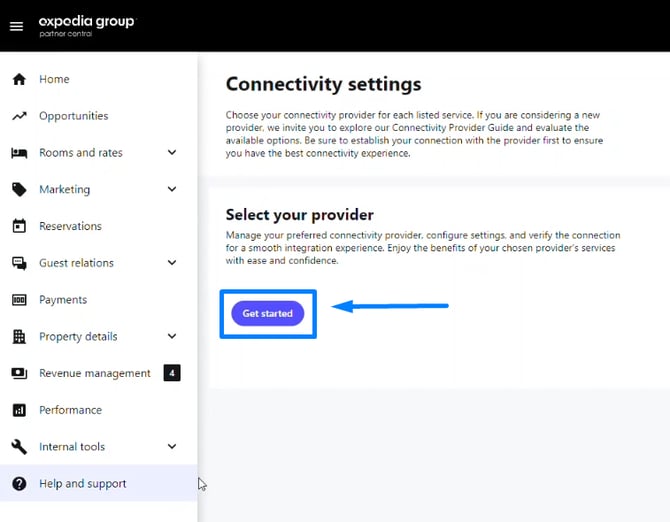Expand the Marketing submenu chevron
Image resolution: width=670 pixels, height=522 pixels.
coord(172,190)
